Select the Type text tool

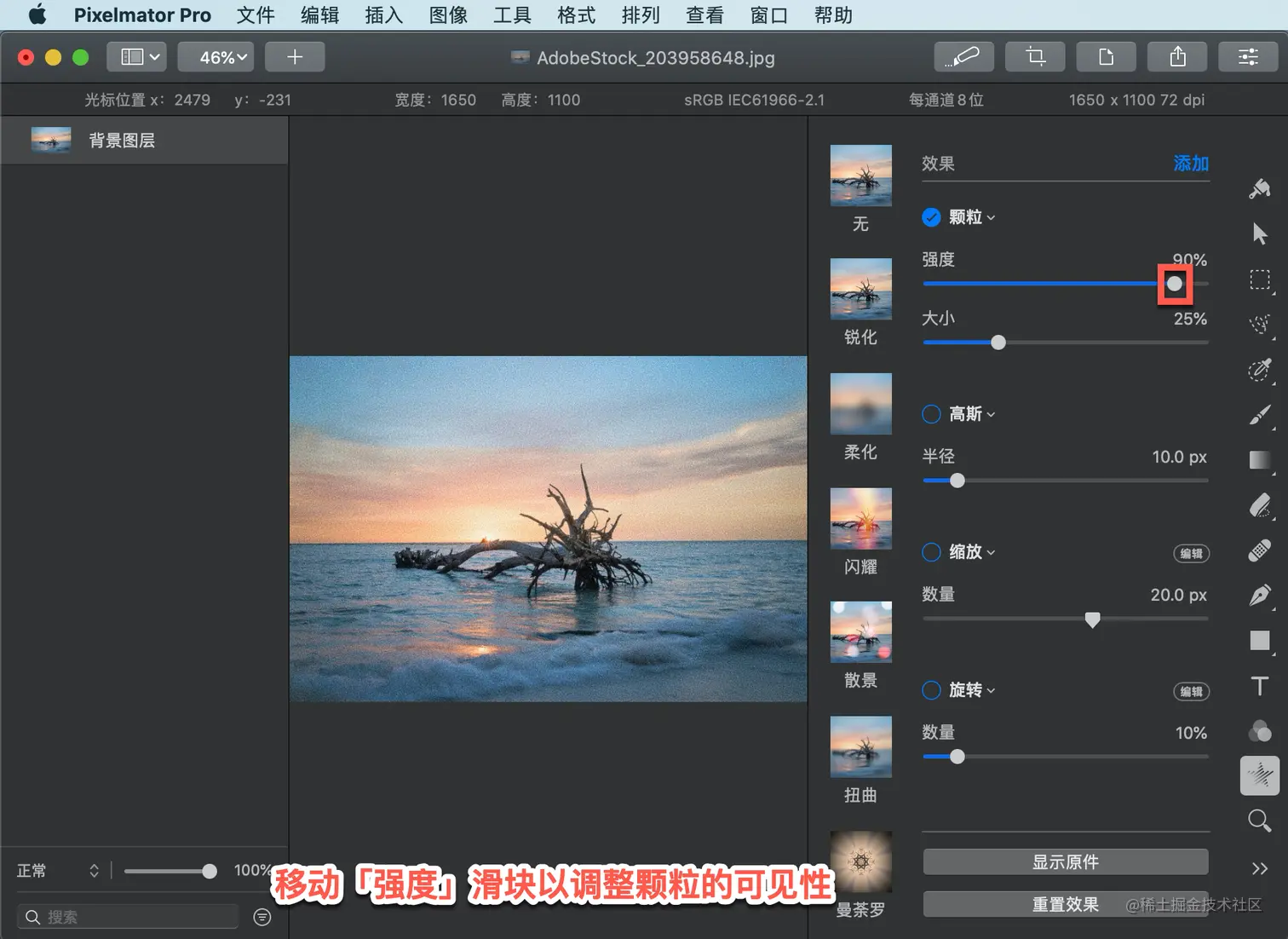pos(1260,686)
